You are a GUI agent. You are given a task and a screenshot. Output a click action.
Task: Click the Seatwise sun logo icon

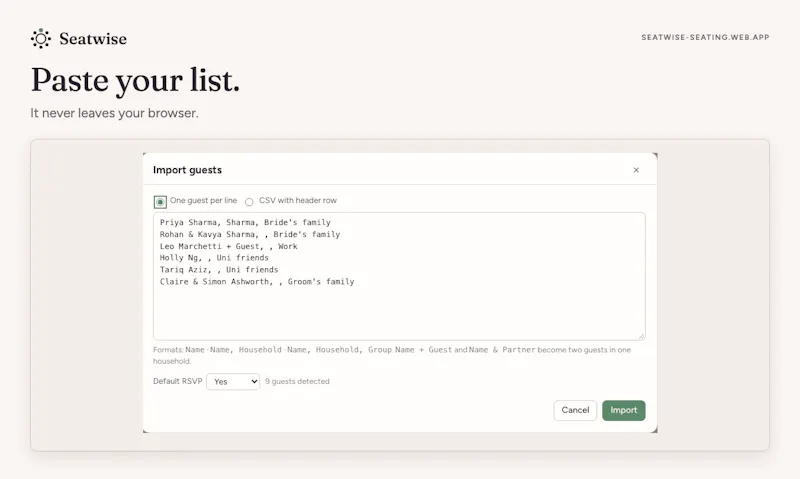coord(41,38)
